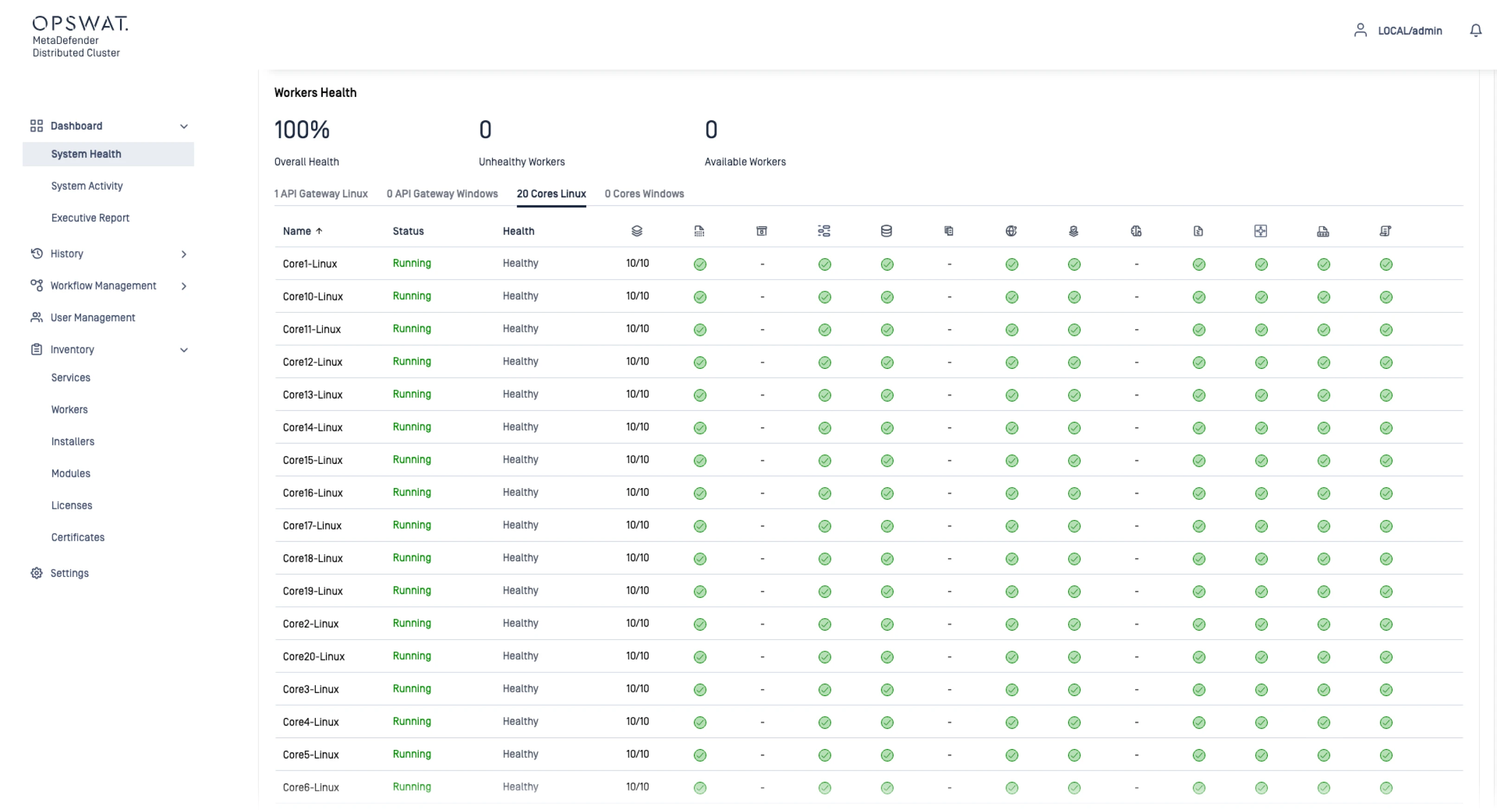Click the scroll document column header icon

tap(1385, 231)
